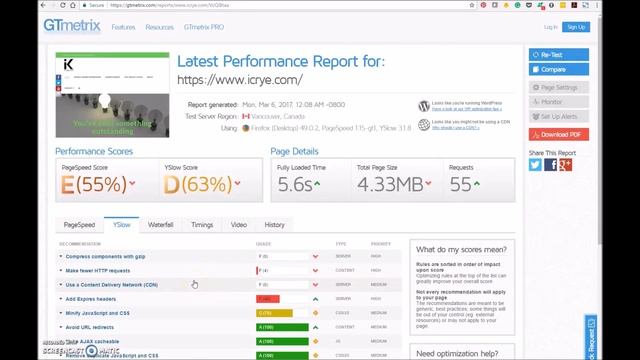The image size is (640, 360).
Task: Share report on Facebook icon
Action: pyautogui.click(x=550, y=165)
